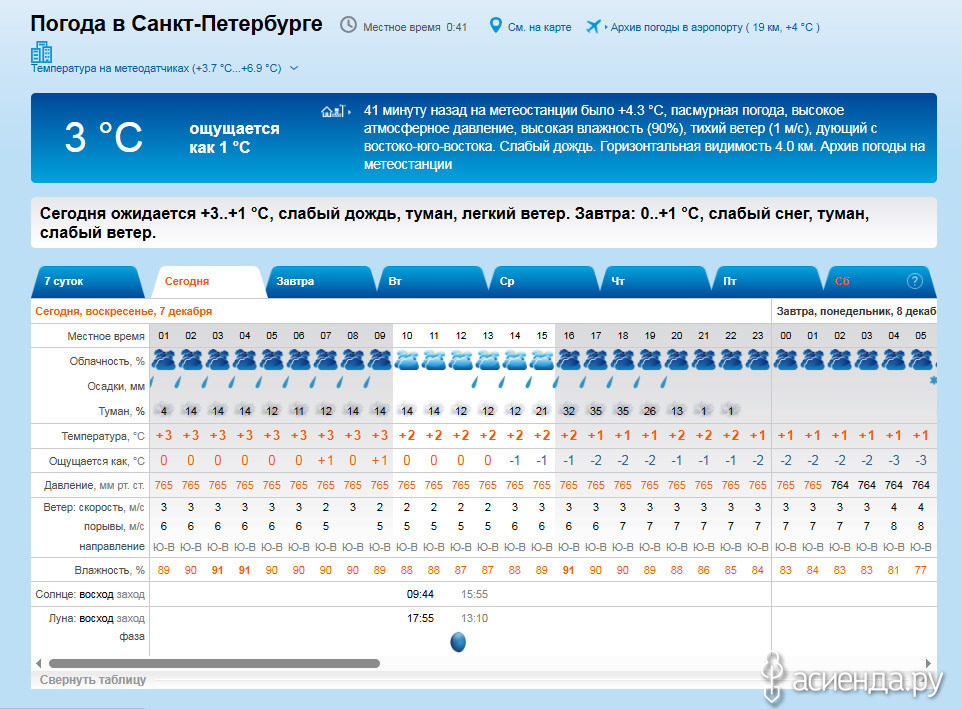Click the horizontal scrollbar thumb under the table

tap(214, 663)
